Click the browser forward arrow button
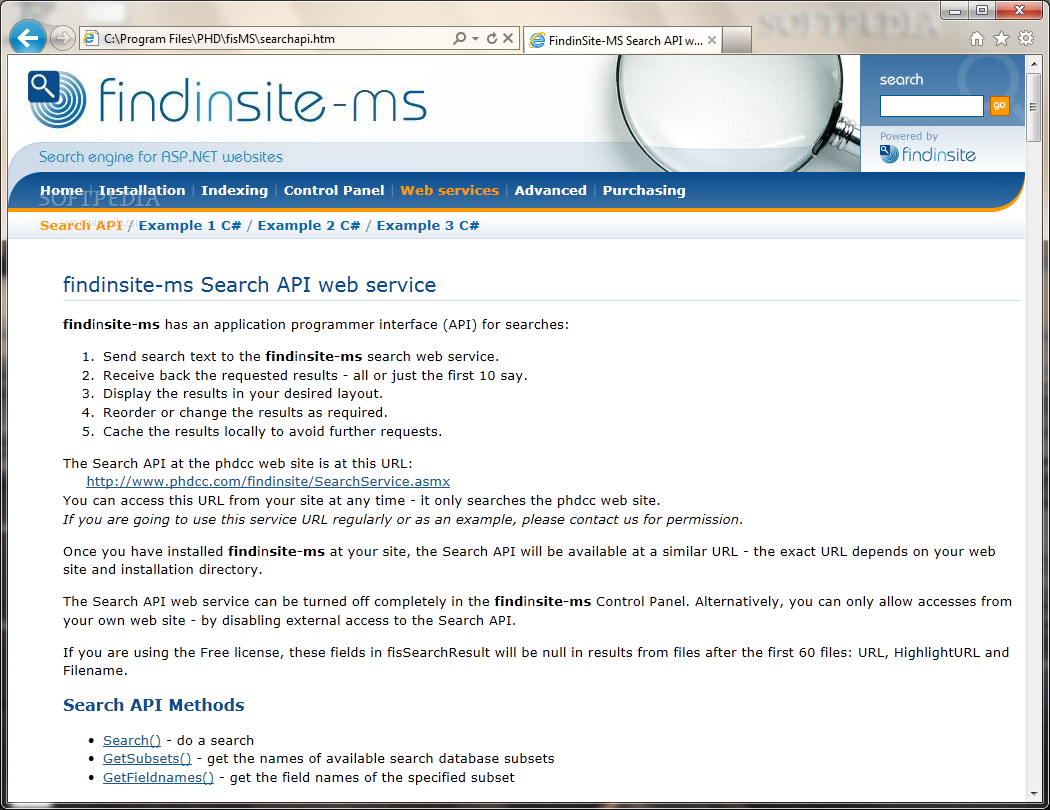1050x810 pixels. 62,39
